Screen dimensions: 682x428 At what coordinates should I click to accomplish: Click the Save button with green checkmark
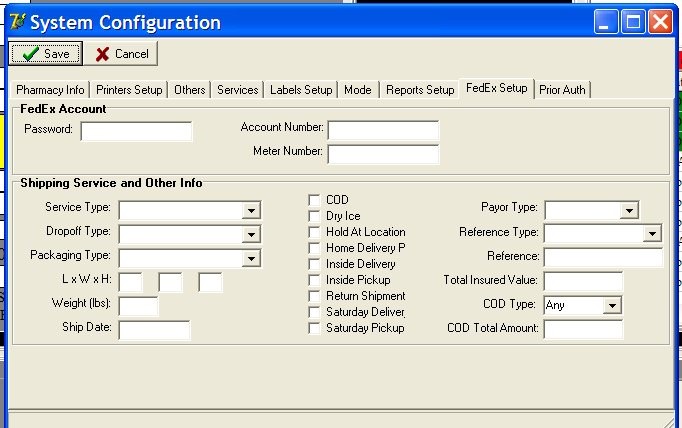coord(46,54)
